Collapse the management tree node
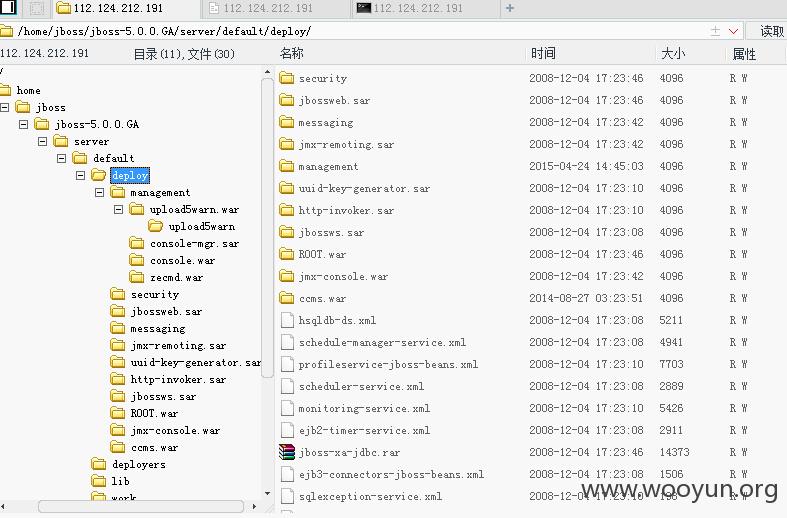Viewport: 787px width, 518px height. tap(99, 192)
